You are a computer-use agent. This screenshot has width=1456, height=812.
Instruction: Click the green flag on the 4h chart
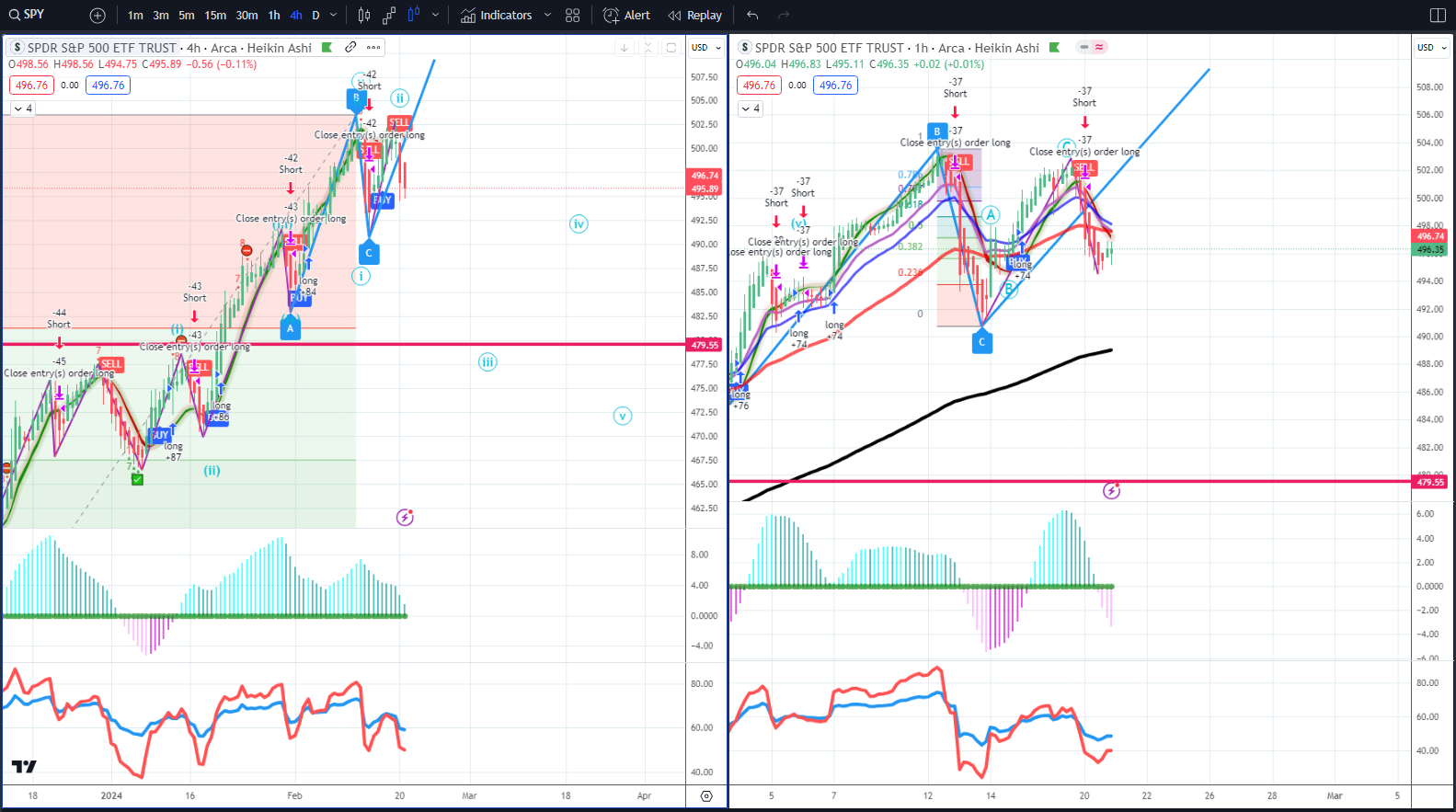click(x=327, y=48)
